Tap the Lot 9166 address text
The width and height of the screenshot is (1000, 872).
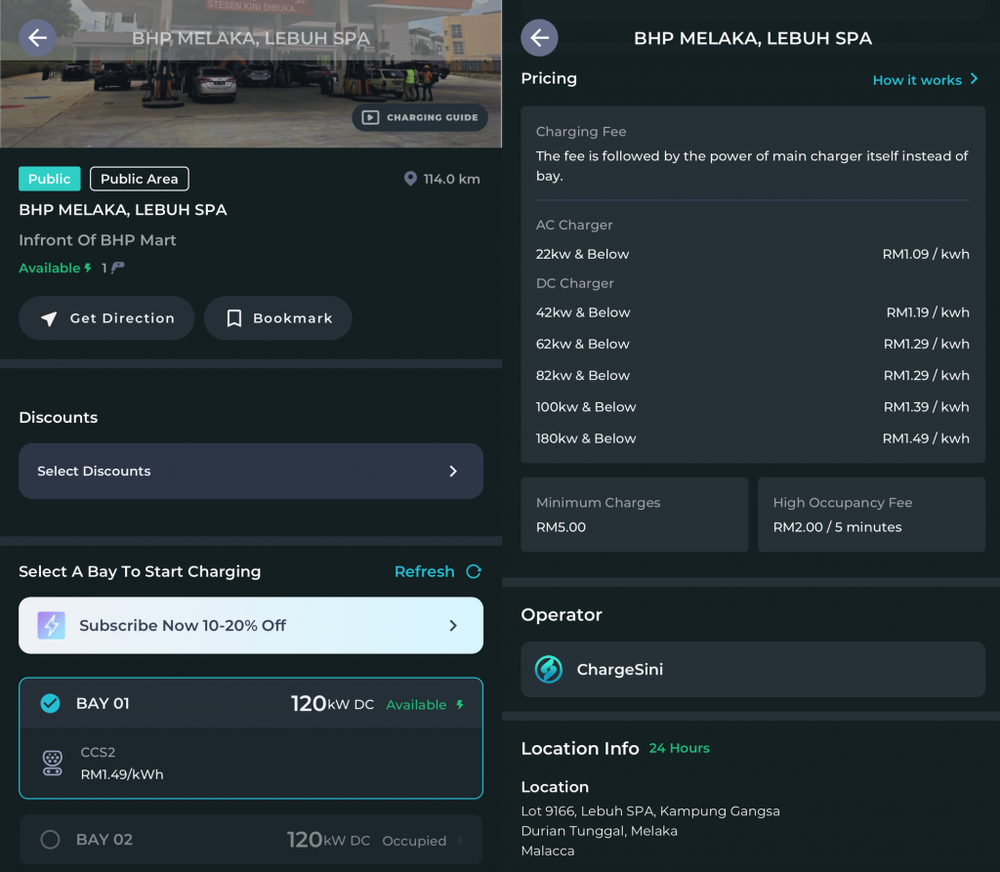651,831
